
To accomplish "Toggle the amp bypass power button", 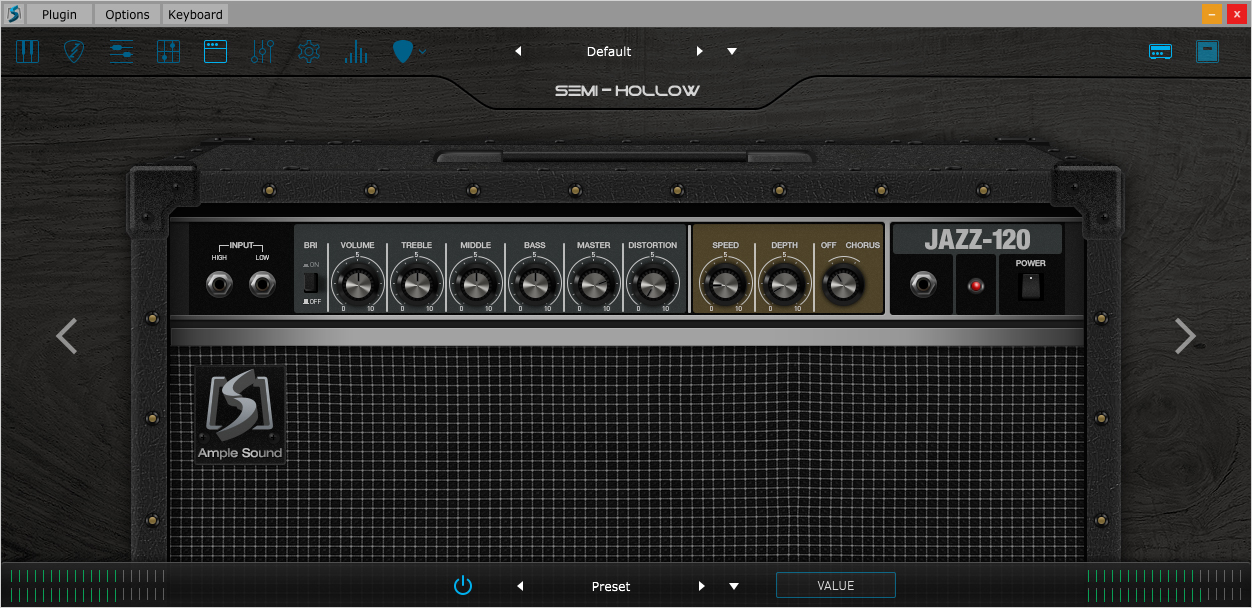I will 462,586.
